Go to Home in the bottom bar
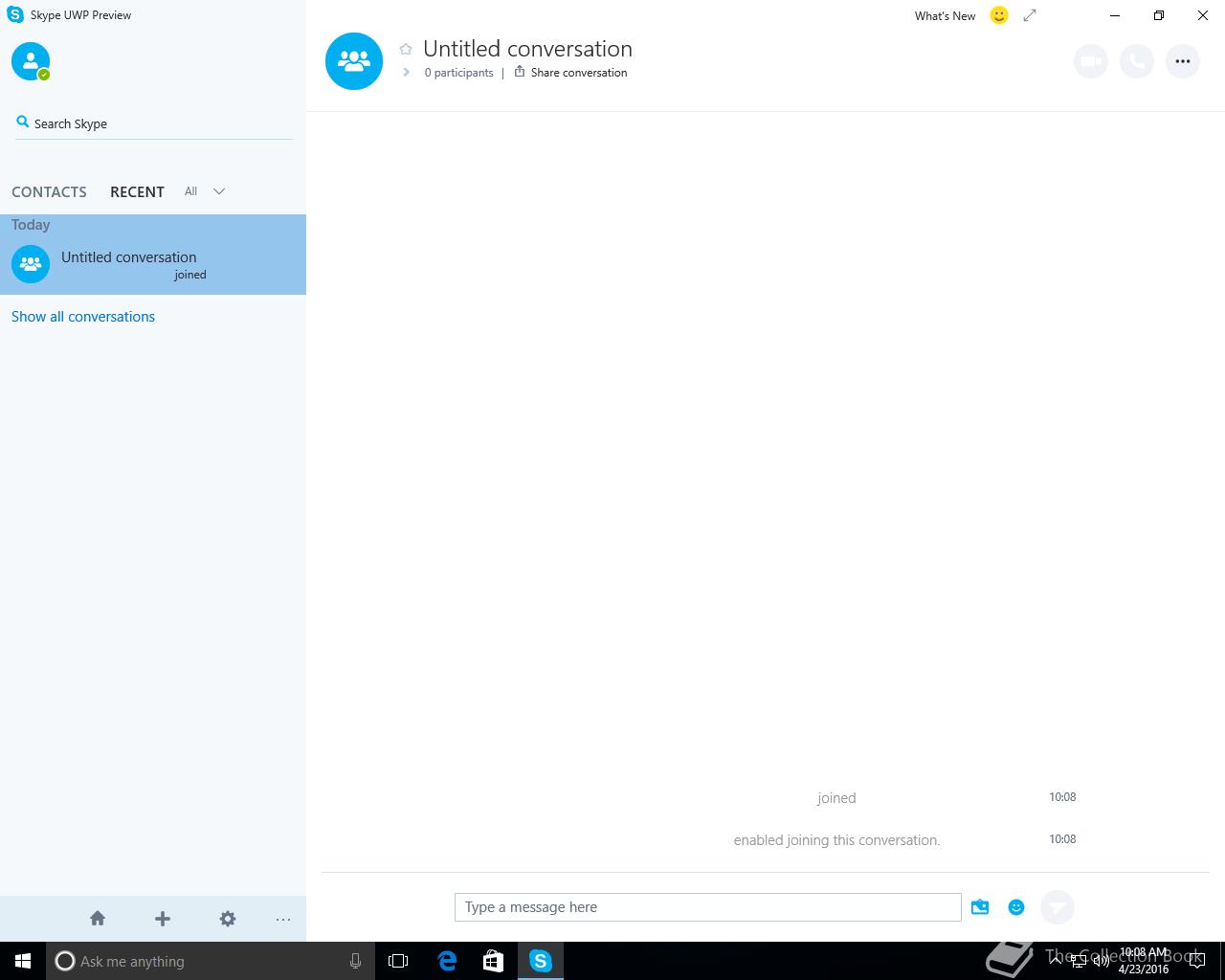Screen dimensions: 1225x980 (x=98, y=919)
